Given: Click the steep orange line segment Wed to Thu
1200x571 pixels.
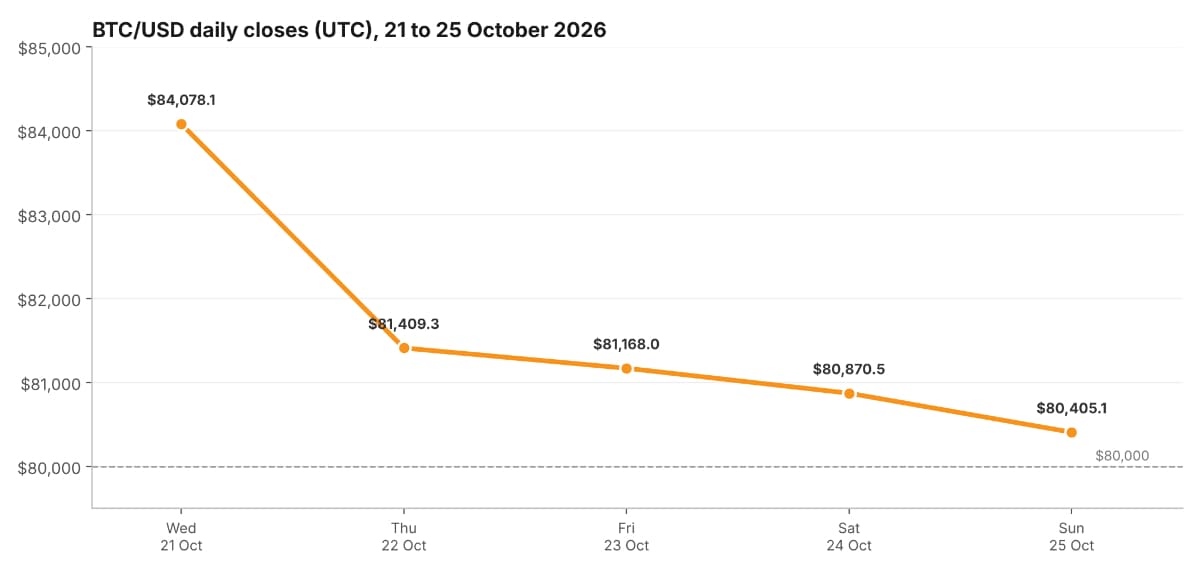Looking at the screenshot, I should tap(292, 236).
